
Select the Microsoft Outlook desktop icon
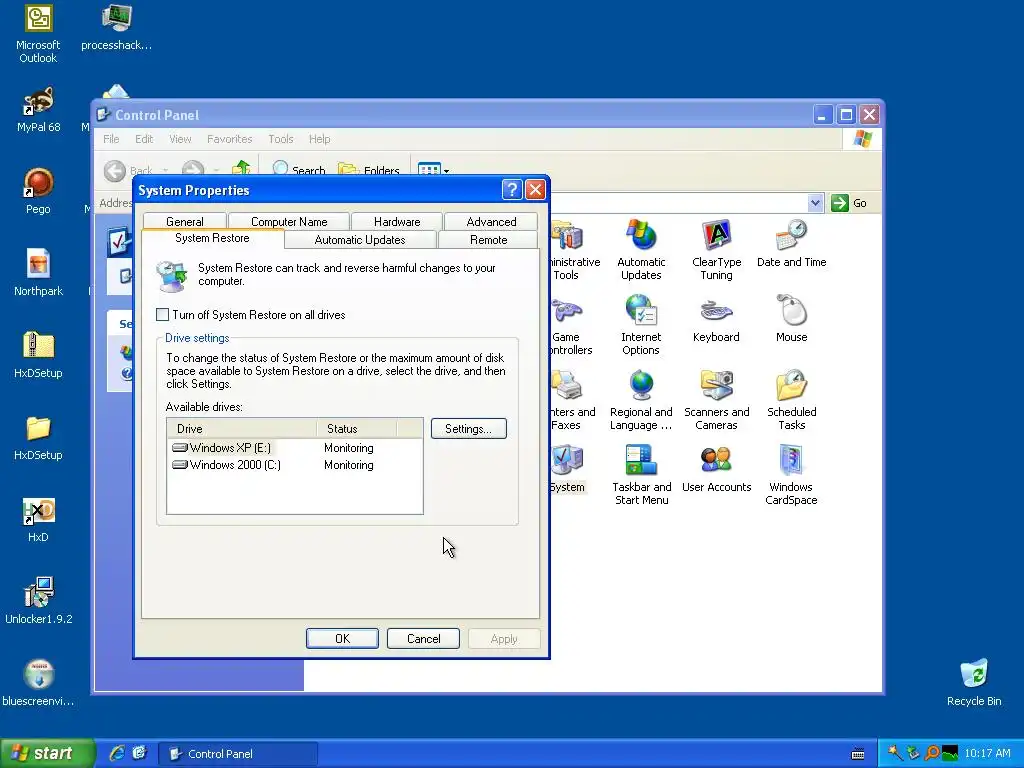tap(38, 34)
